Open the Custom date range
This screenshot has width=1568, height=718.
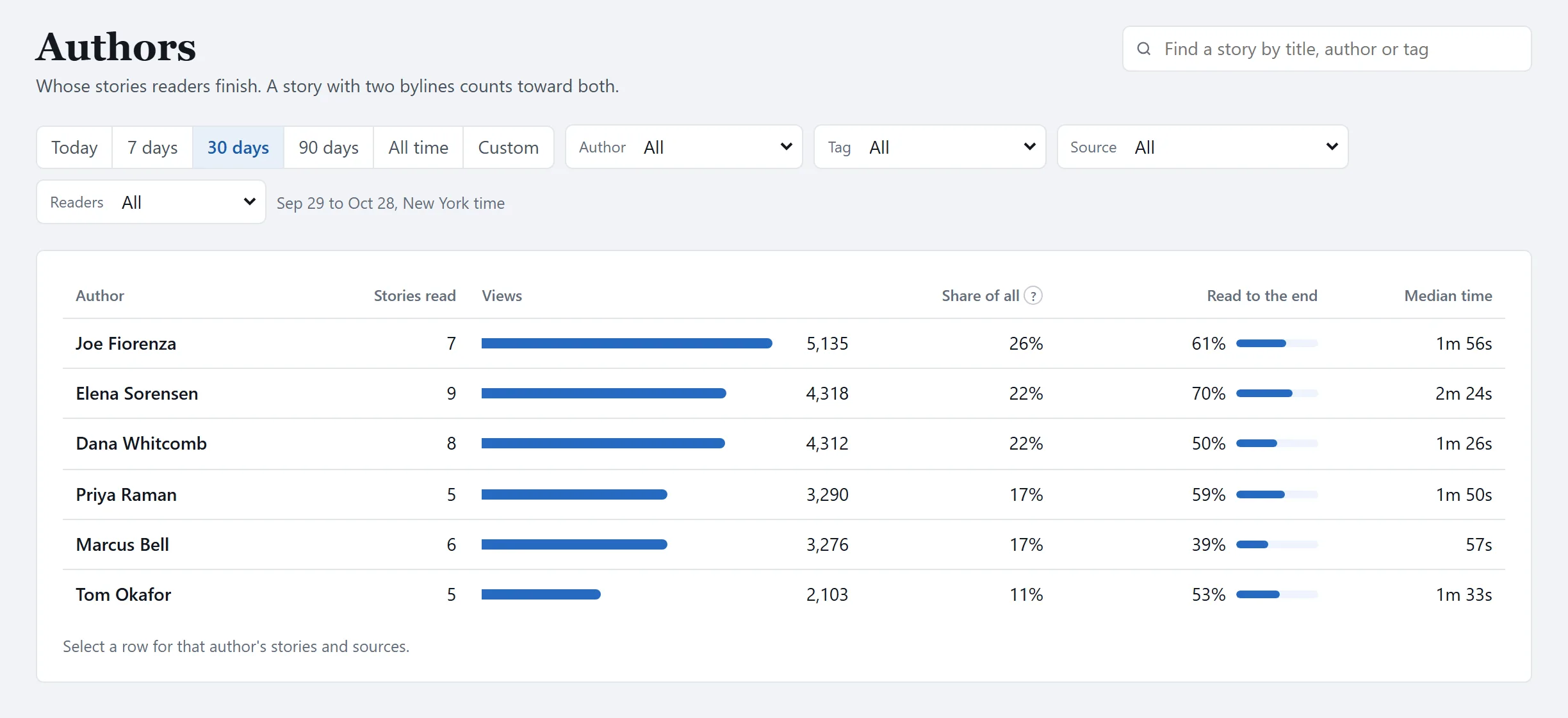coord(509,147)
